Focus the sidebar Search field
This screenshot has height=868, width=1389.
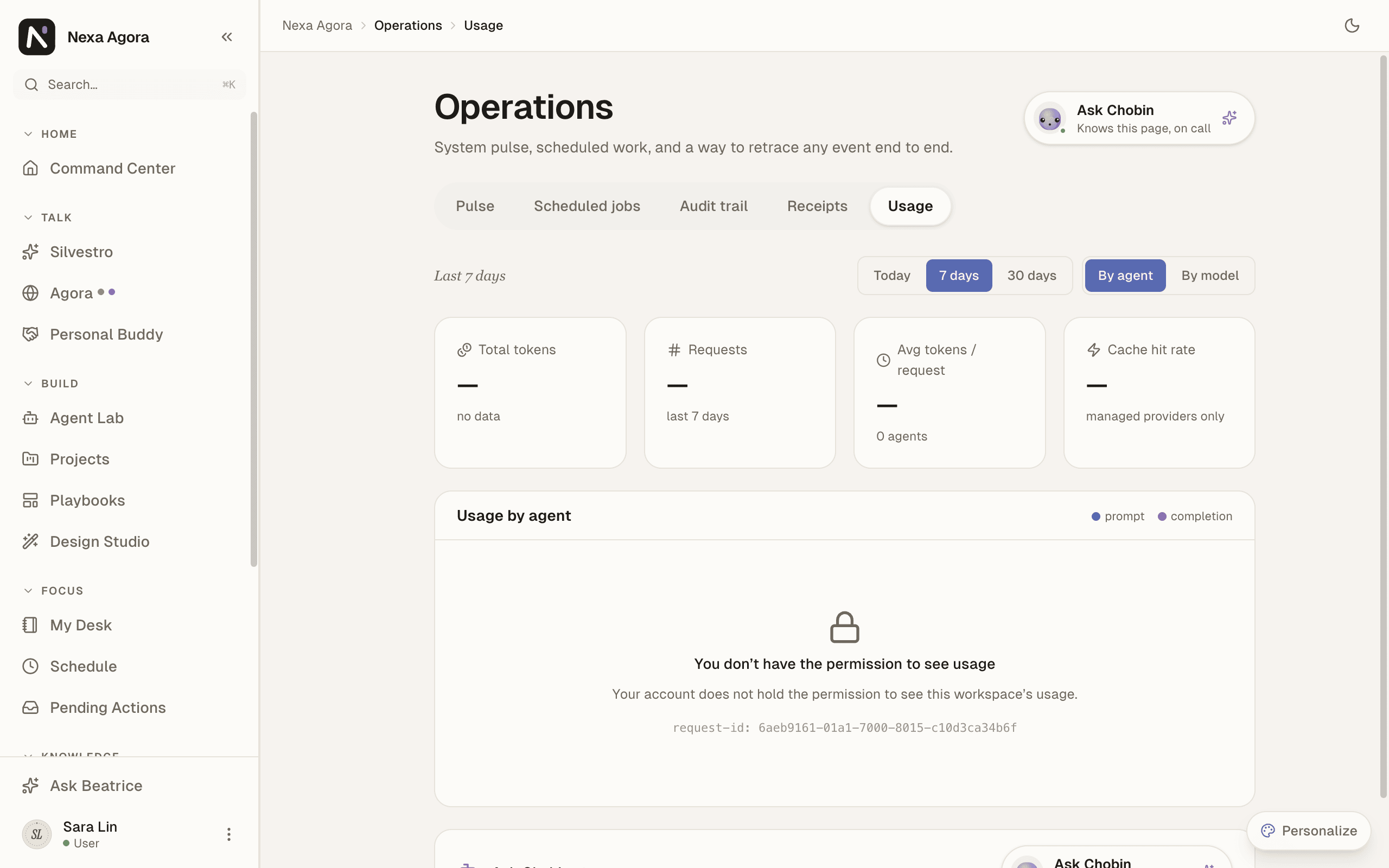pos(130,85)
